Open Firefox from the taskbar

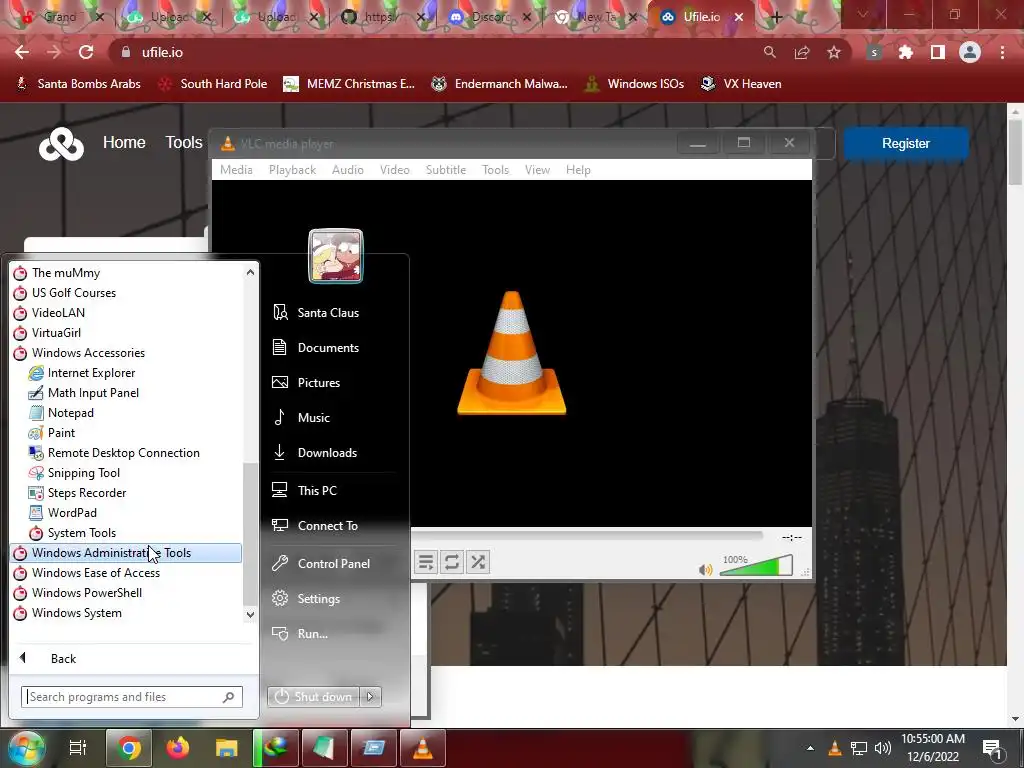point(178,748)
